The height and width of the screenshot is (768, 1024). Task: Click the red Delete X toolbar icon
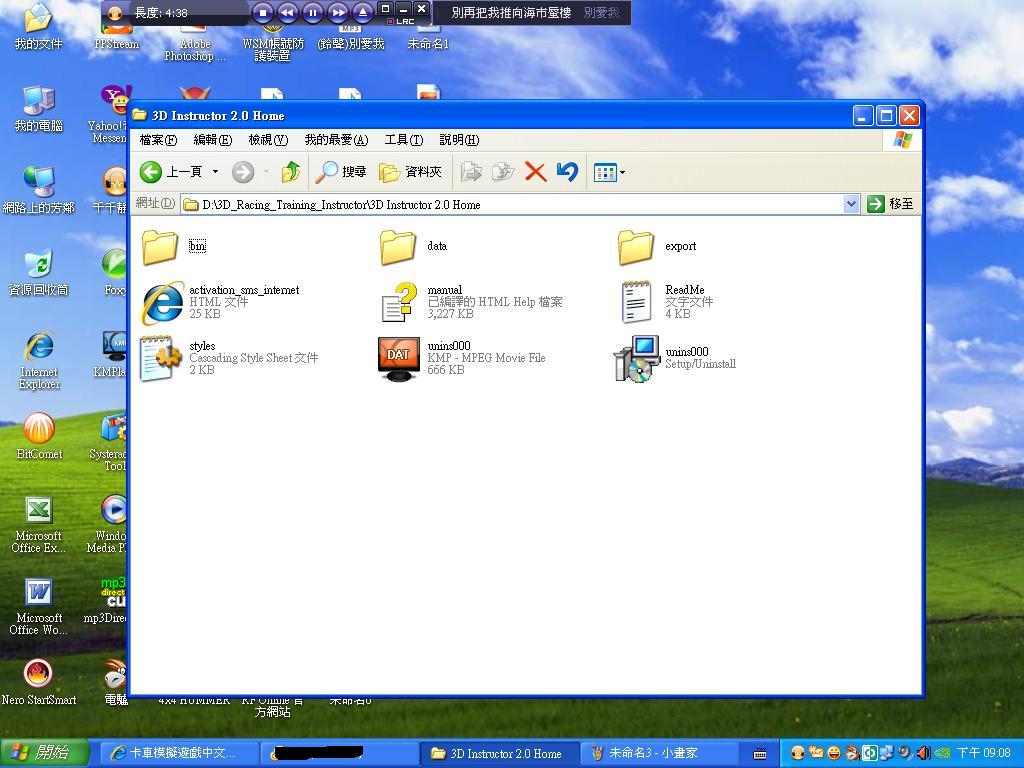(x=535, y=172)
